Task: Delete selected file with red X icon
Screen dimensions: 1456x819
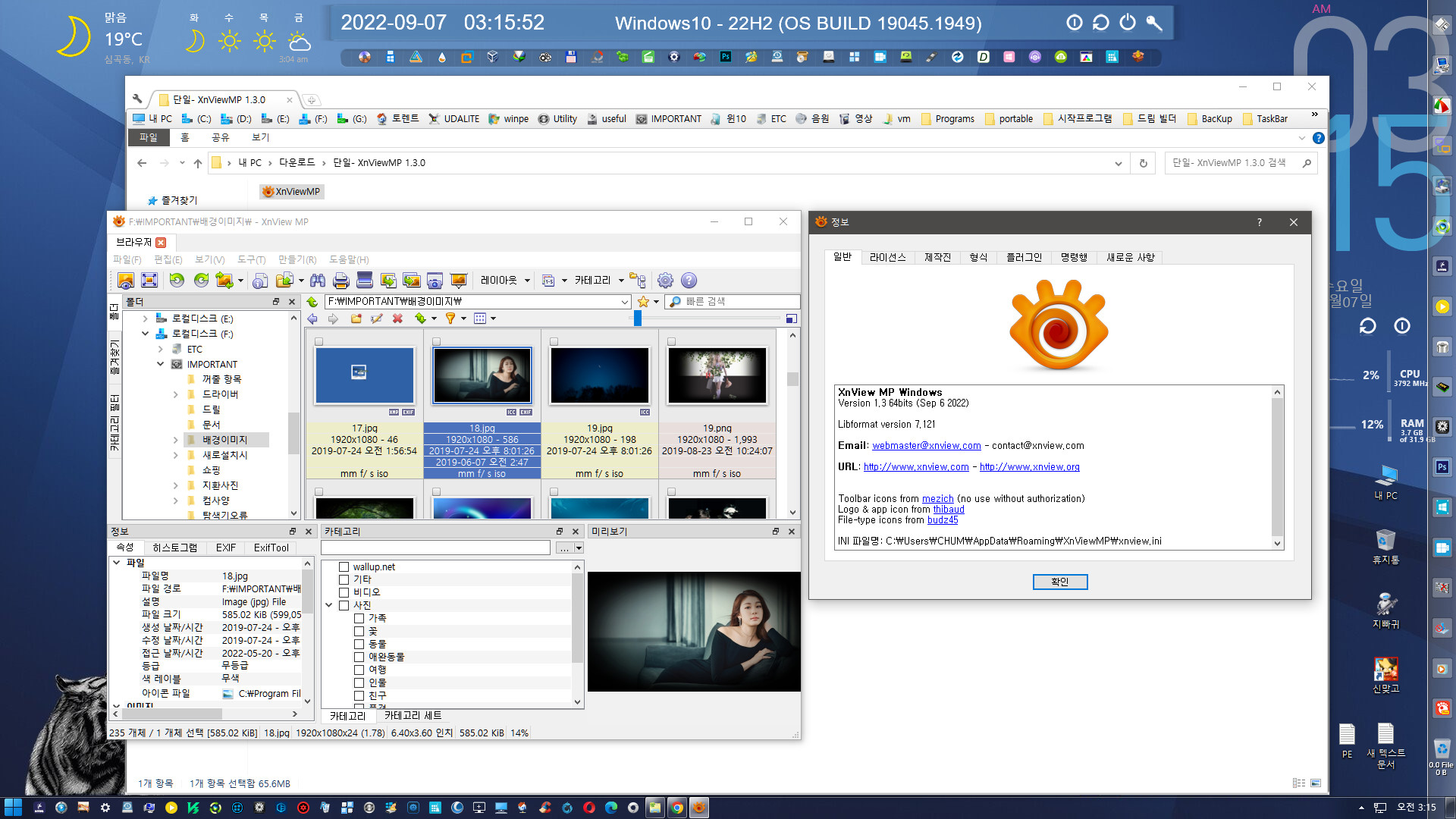Action: tap(397, 318)
